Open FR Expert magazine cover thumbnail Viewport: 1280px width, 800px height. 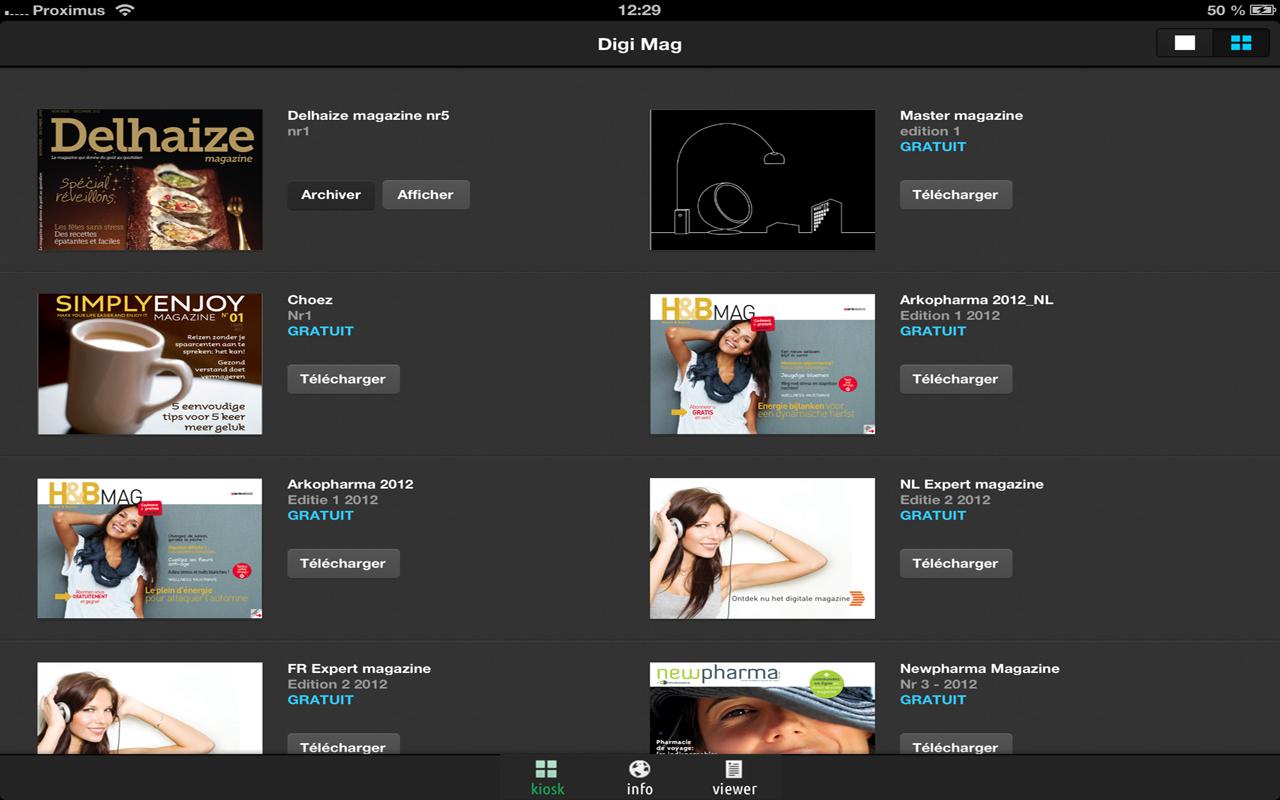tap(150, 708)
